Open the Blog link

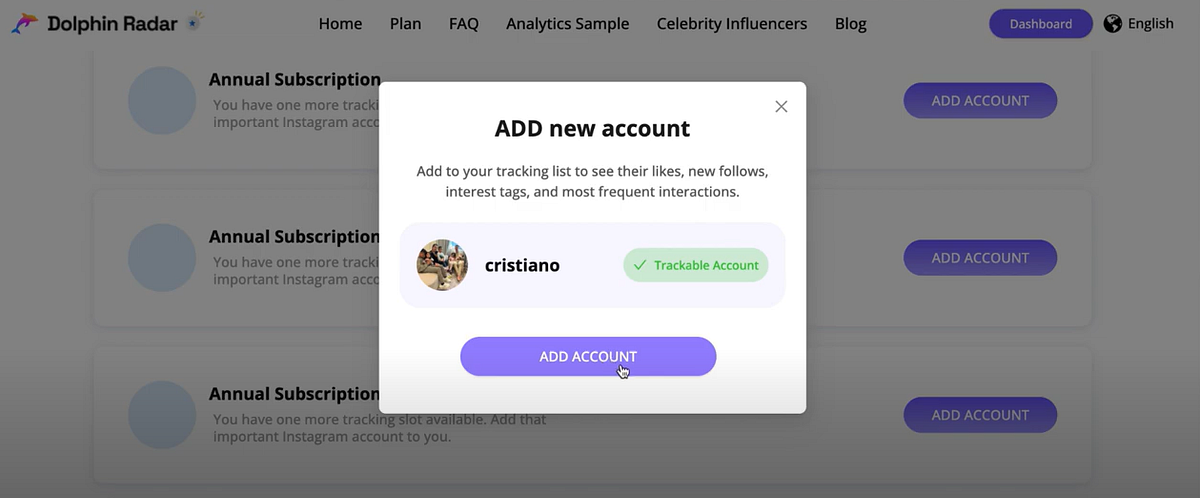tap(851, 24)
